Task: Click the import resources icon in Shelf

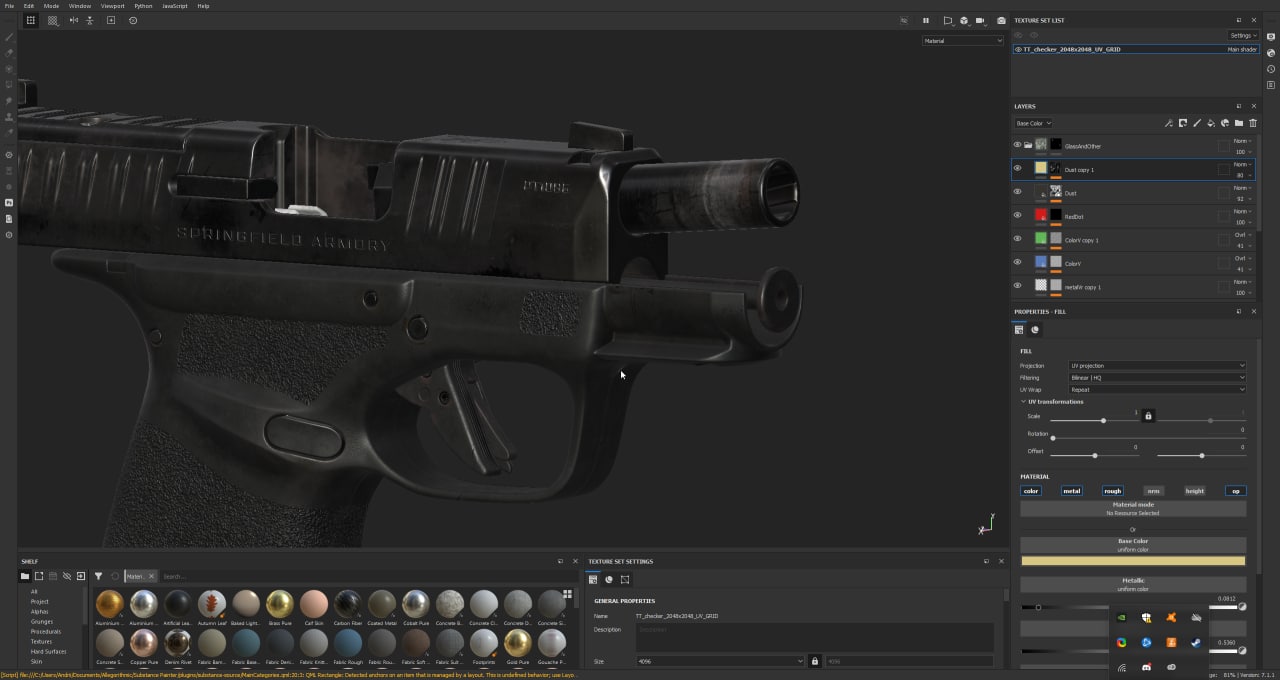Action: tap(81, 576)
